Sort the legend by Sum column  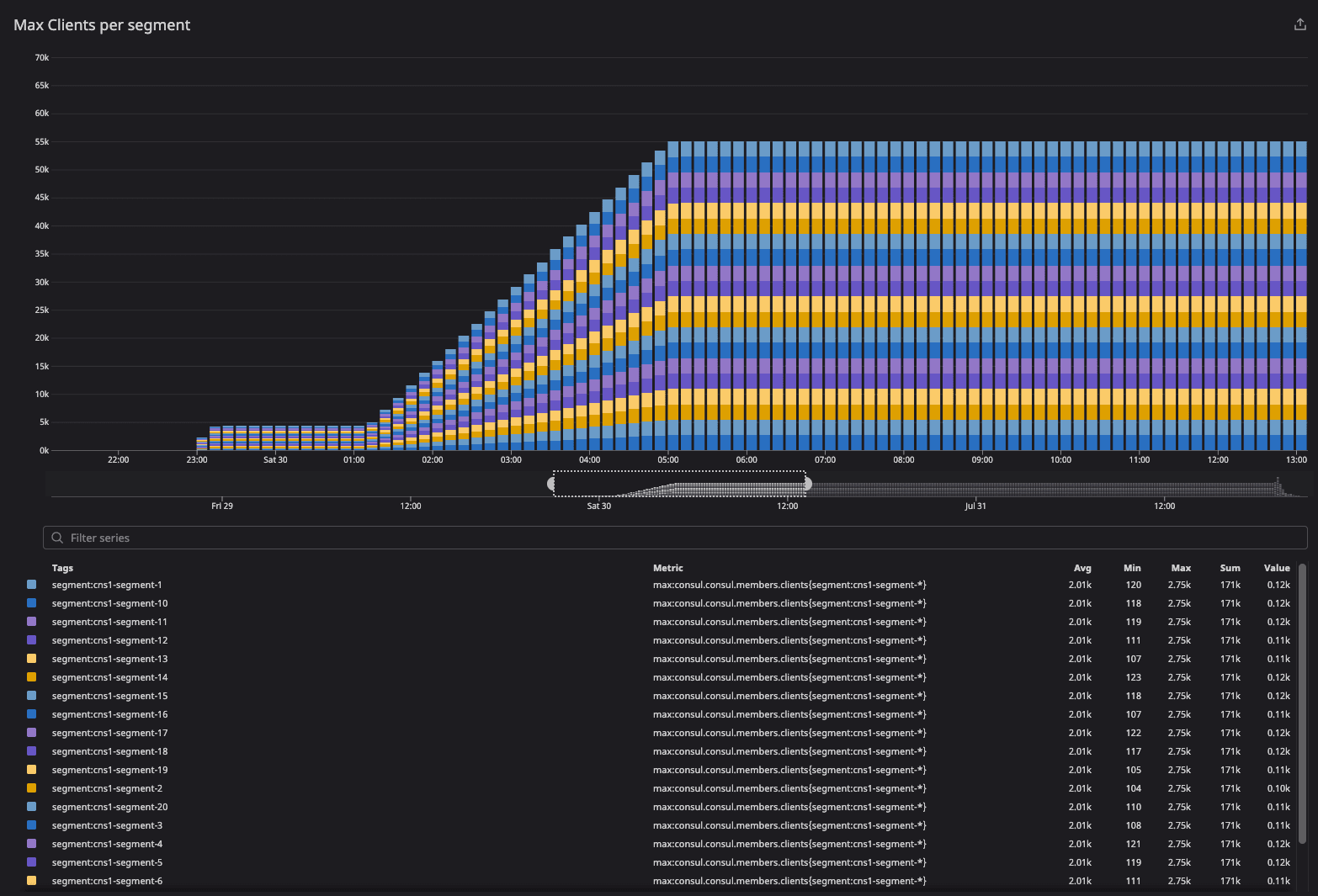coord(1230,568)
